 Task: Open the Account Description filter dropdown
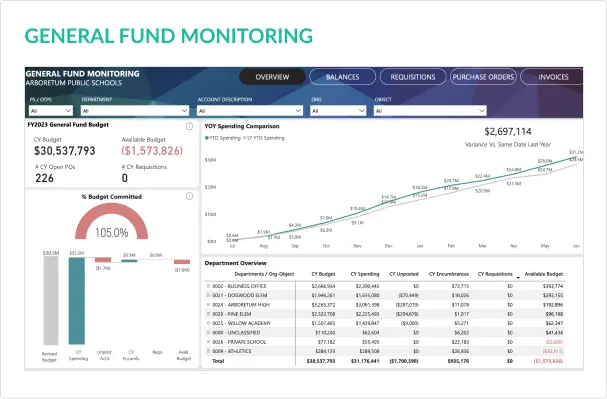point(250,111)
